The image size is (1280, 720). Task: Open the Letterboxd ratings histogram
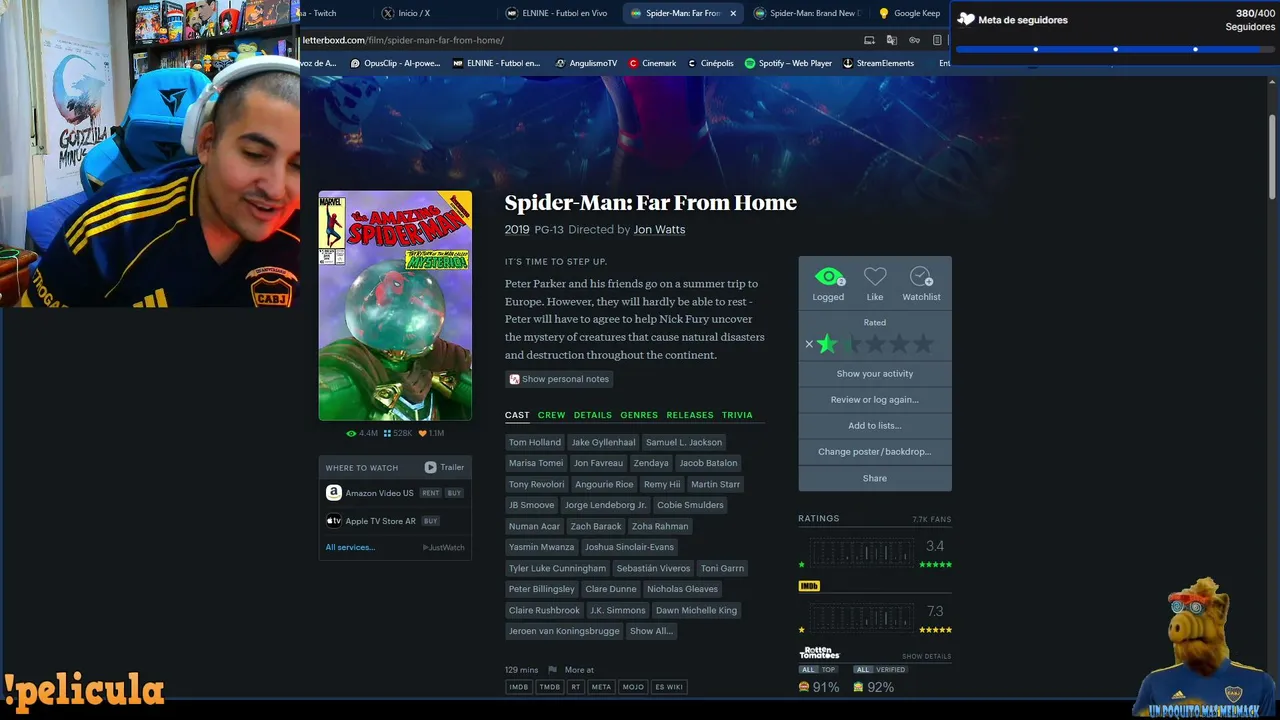pyautogui.click(x=861, y=551)
